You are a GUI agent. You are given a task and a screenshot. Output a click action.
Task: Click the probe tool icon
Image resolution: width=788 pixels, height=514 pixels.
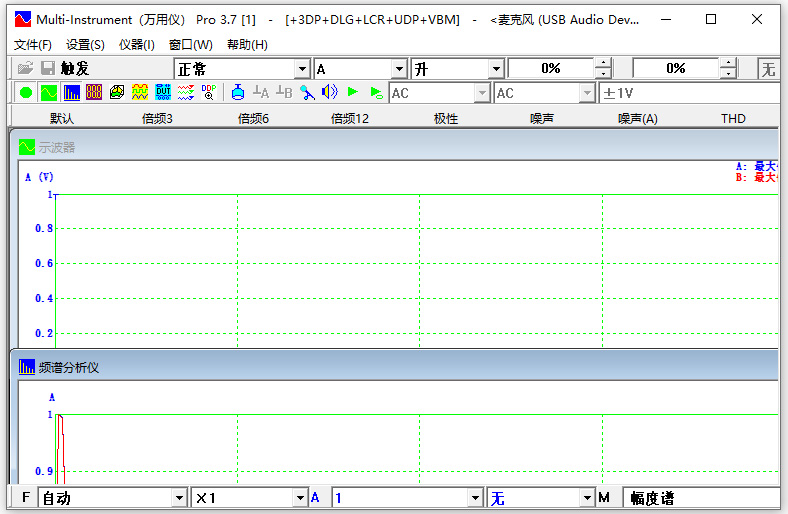(x=307, y=92)
